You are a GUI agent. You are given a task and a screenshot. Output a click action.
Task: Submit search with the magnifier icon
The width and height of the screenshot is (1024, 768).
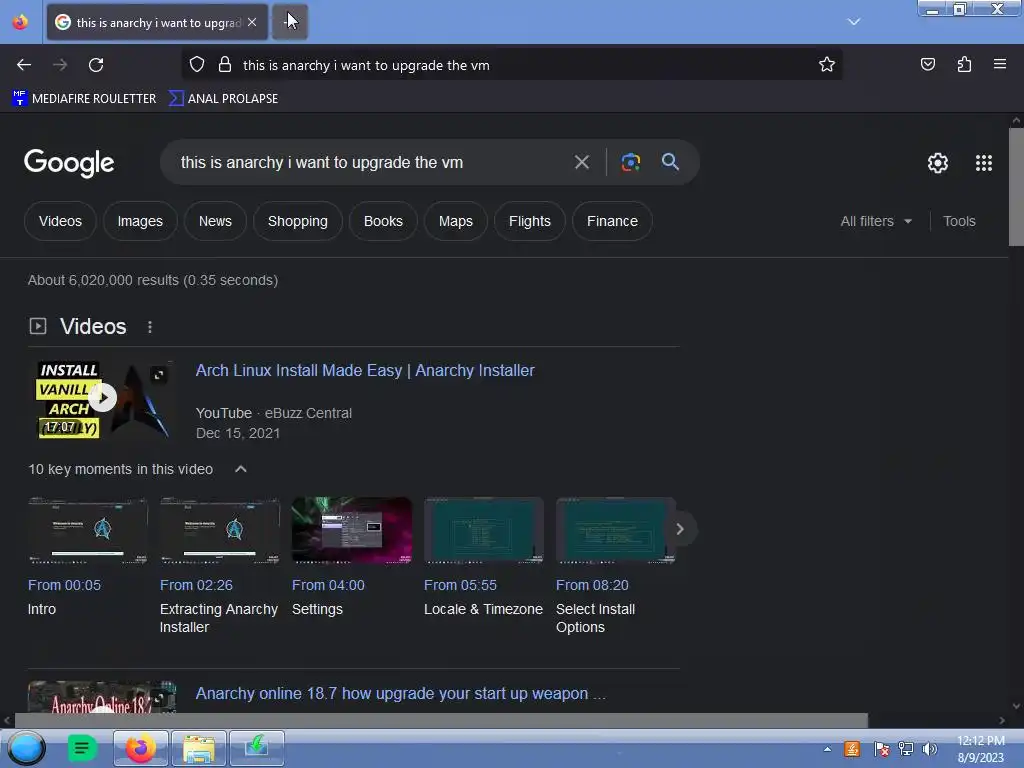pyautogui.click(x=670, y=162)
